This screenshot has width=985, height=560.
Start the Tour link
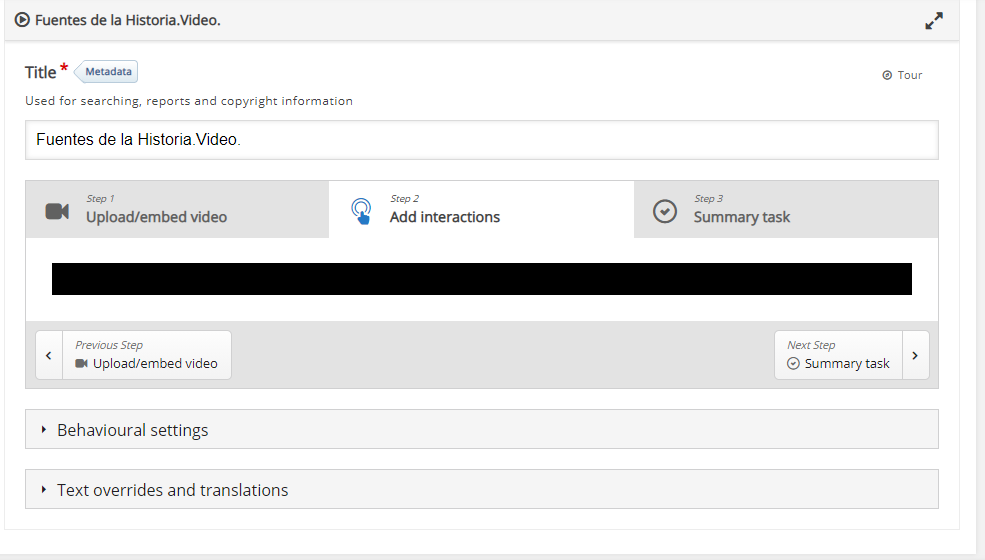902,75
